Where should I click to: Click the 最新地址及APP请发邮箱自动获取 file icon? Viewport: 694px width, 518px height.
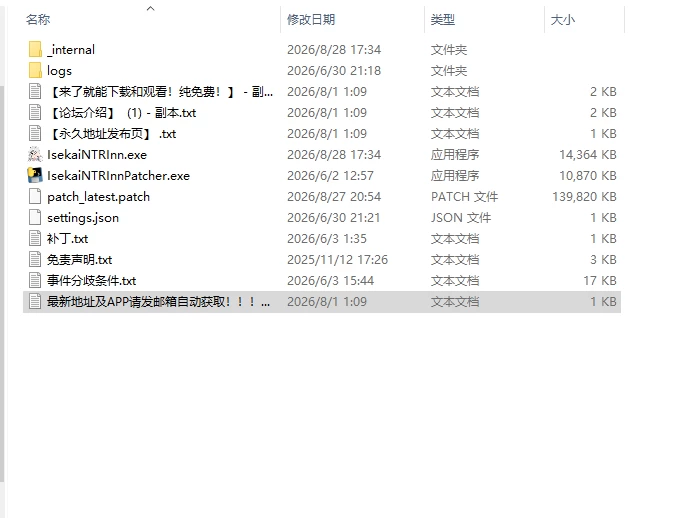point(35,302)
